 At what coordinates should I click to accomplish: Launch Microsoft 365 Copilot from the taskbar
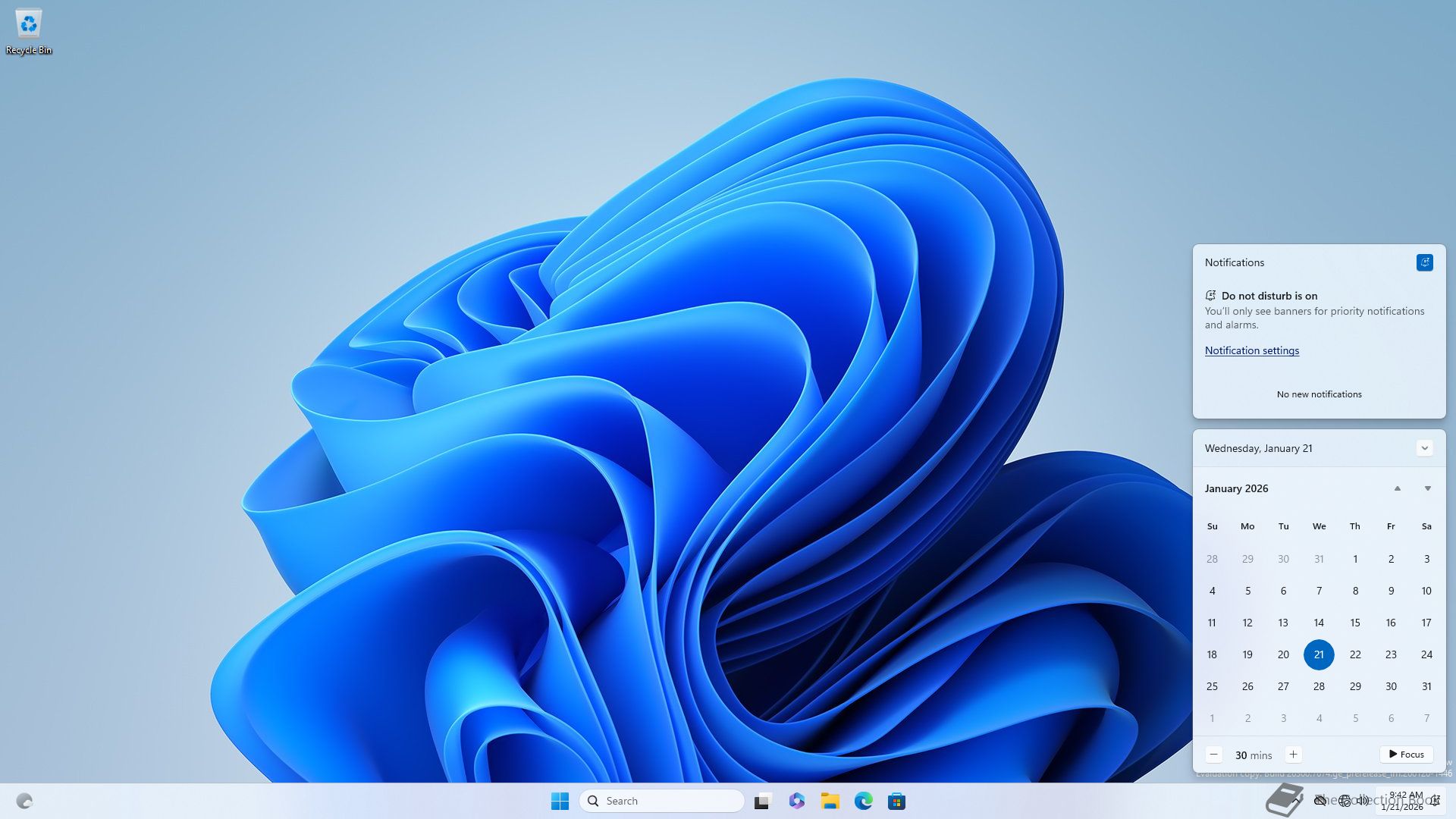796,801
